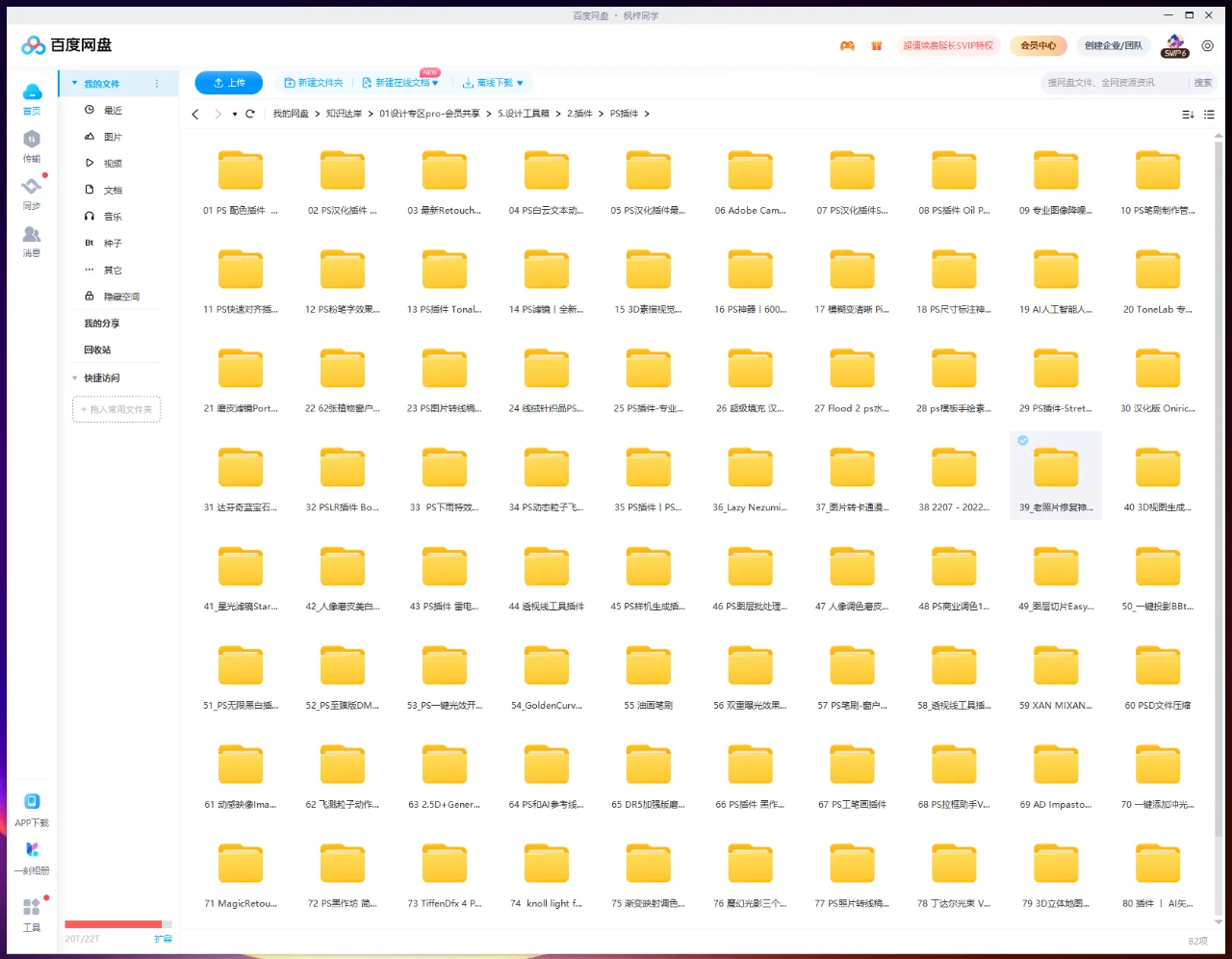Open folder 71 MagicRetou...

(241, 876)
